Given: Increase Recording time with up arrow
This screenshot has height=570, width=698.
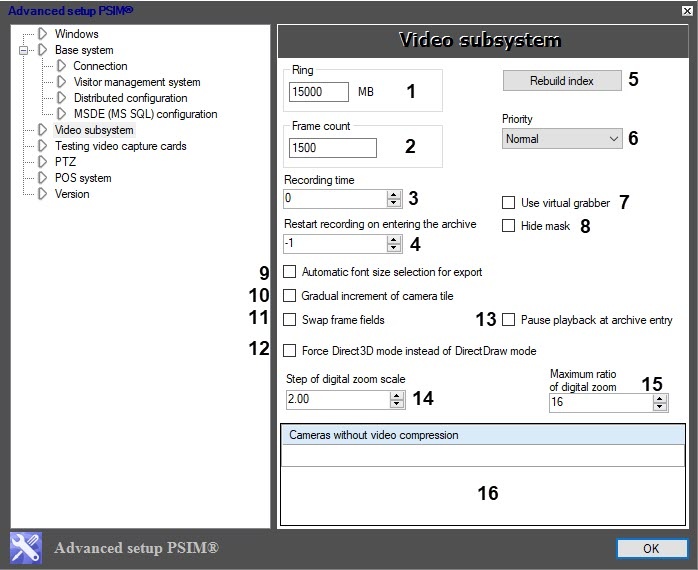Looking at the screenshot, I should (x=394, y=195).
